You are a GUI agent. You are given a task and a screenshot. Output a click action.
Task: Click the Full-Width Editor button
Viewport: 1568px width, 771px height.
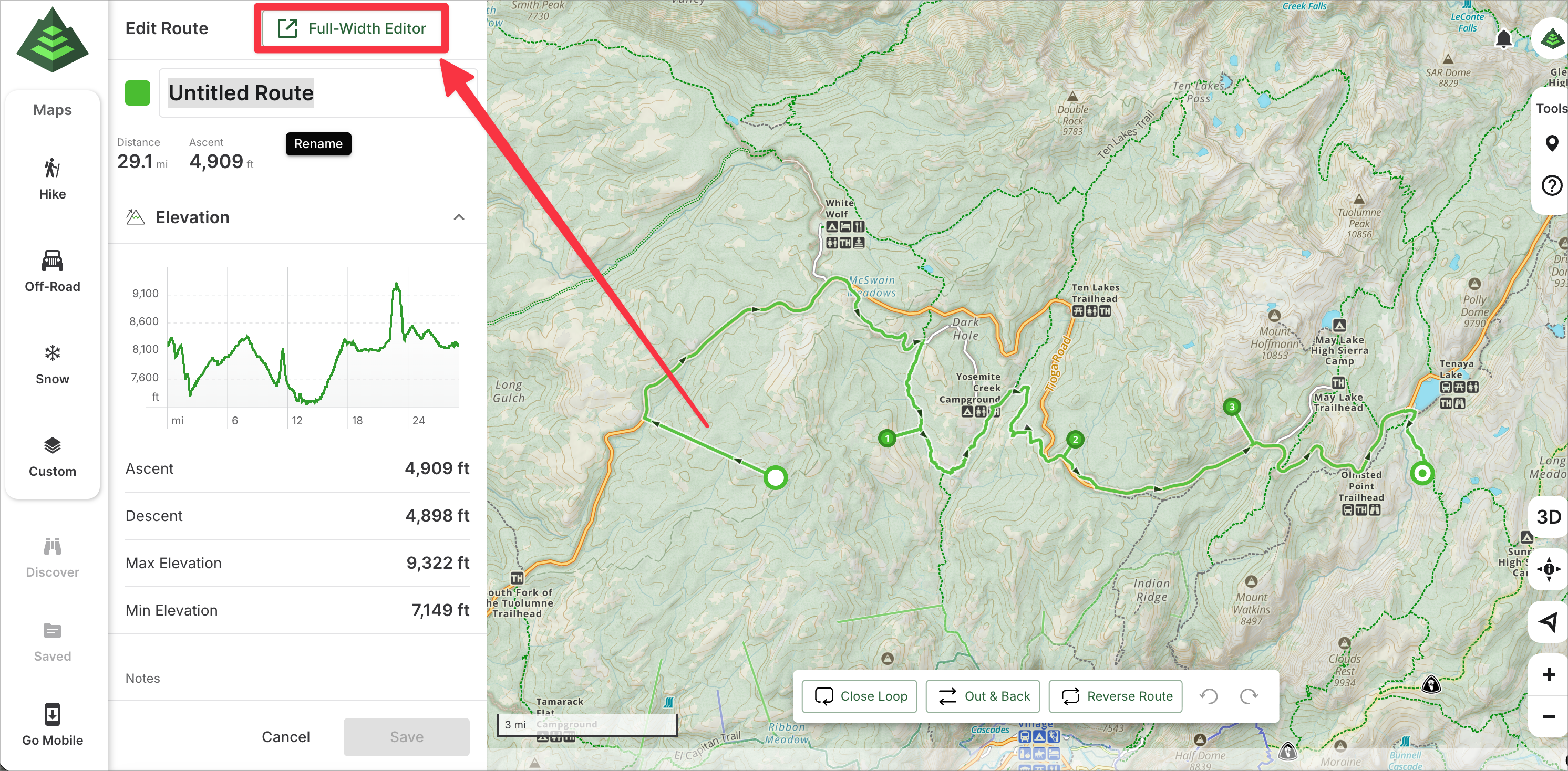coord(351,28)
